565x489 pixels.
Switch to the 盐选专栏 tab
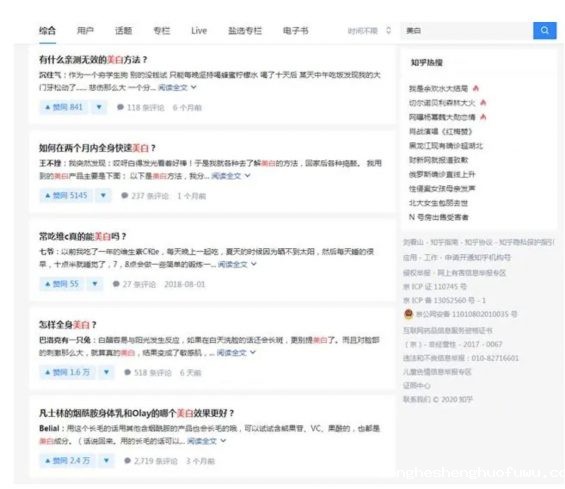[245, 31]
